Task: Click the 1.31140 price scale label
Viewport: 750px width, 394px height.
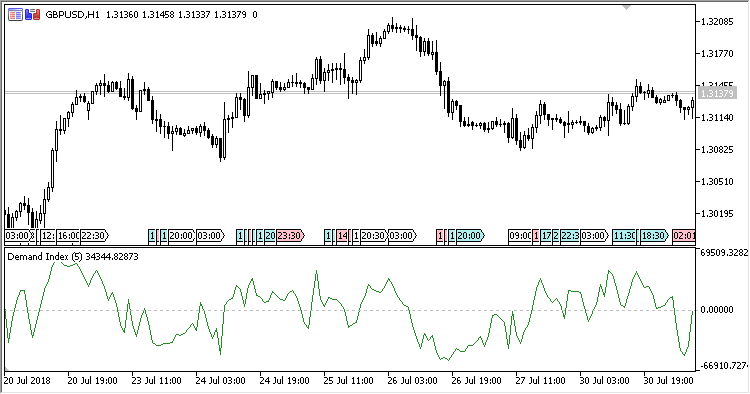Action: [717, 118]
